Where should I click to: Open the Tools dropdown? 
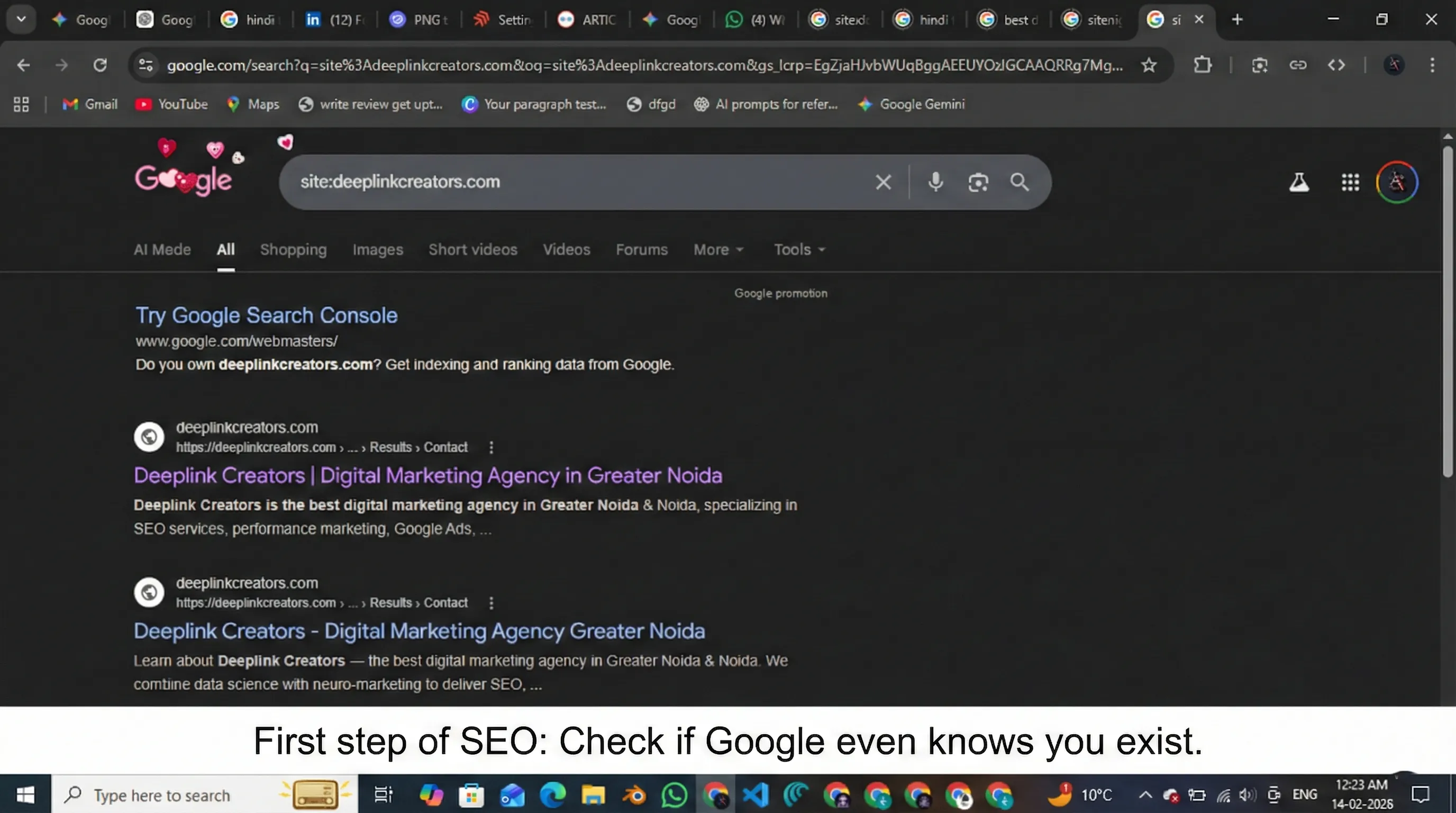tap(799, 249)
